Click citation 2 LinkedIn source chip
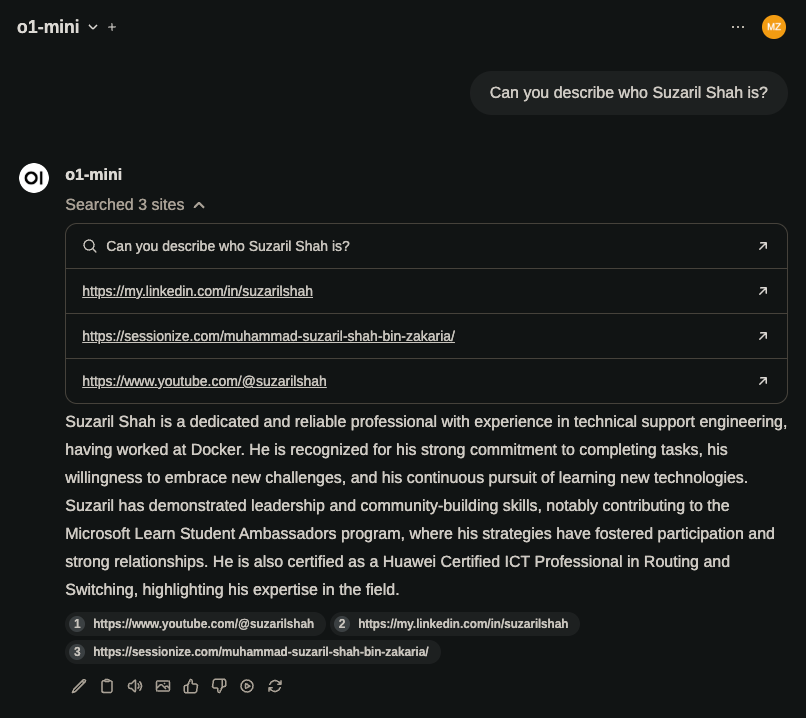806x718 pixels. coord(455,624)
